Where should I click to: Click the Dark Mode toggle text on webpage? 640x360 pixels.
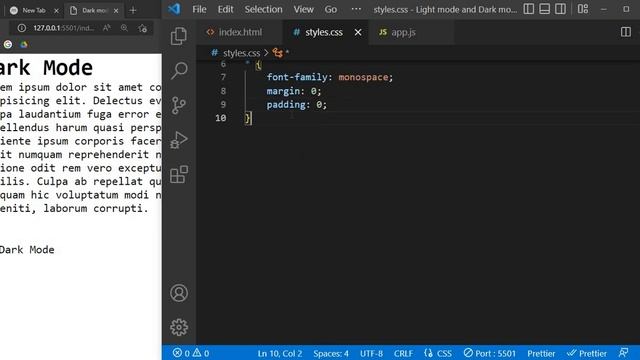coord(27,250)
